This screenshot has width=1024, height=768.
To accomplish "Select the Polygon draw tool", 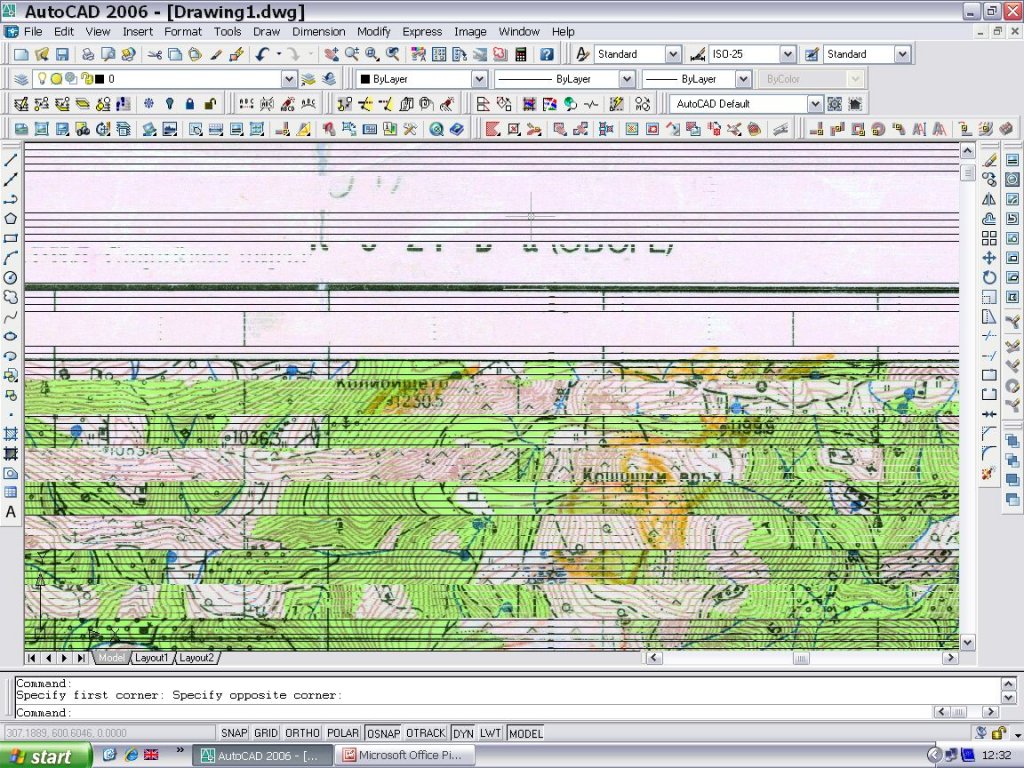I will [11, 219].
